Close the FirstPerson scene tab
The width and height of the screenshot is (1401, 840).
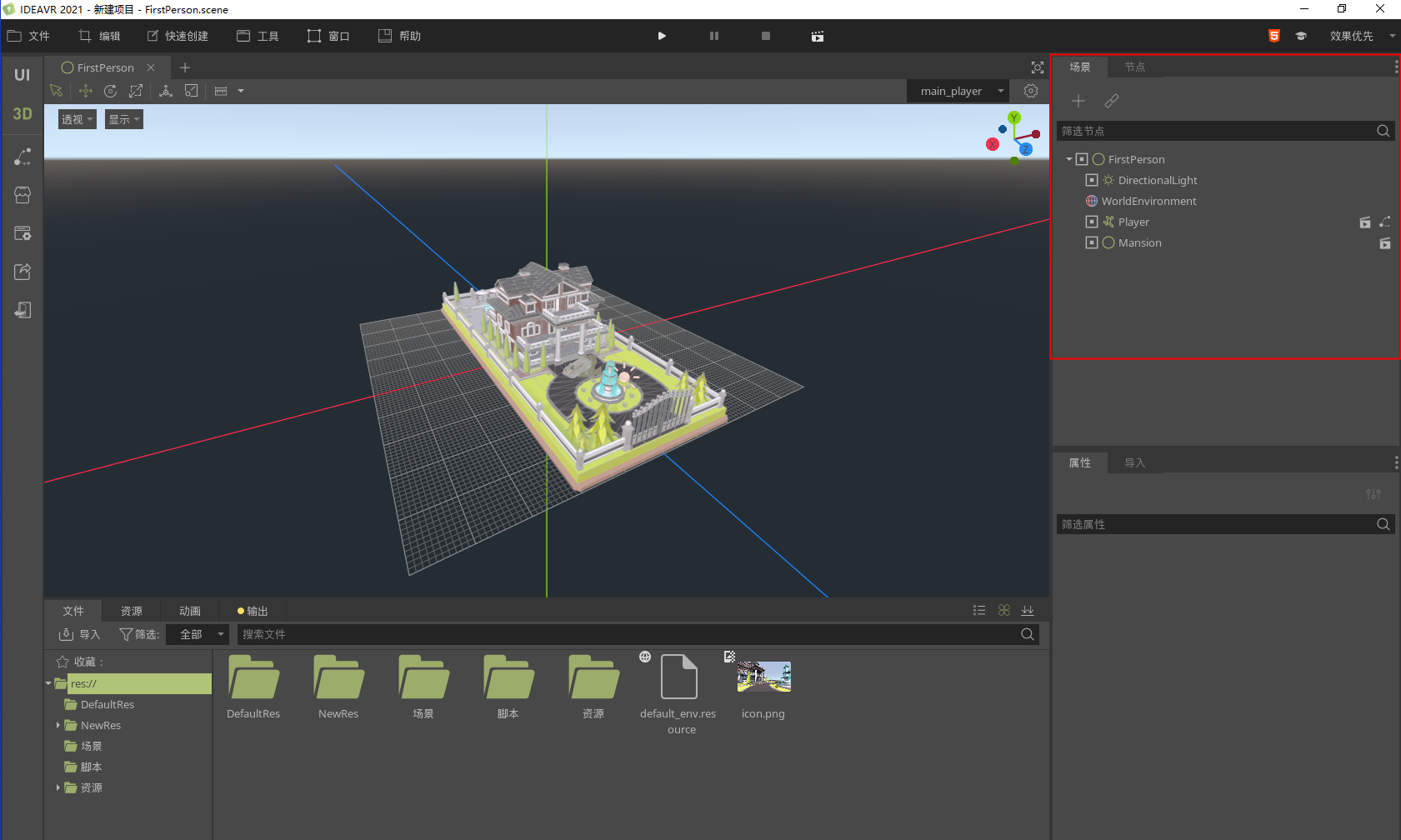click(151, 67)
